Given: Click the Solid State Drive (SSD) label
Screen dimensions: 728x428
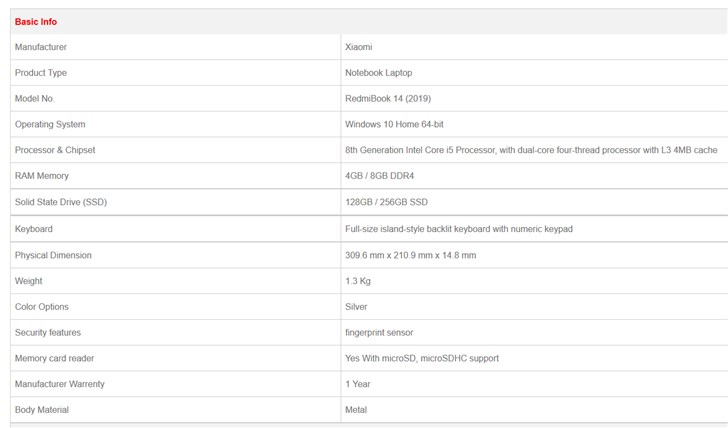Looking at the screenshot, I should 61,202.
